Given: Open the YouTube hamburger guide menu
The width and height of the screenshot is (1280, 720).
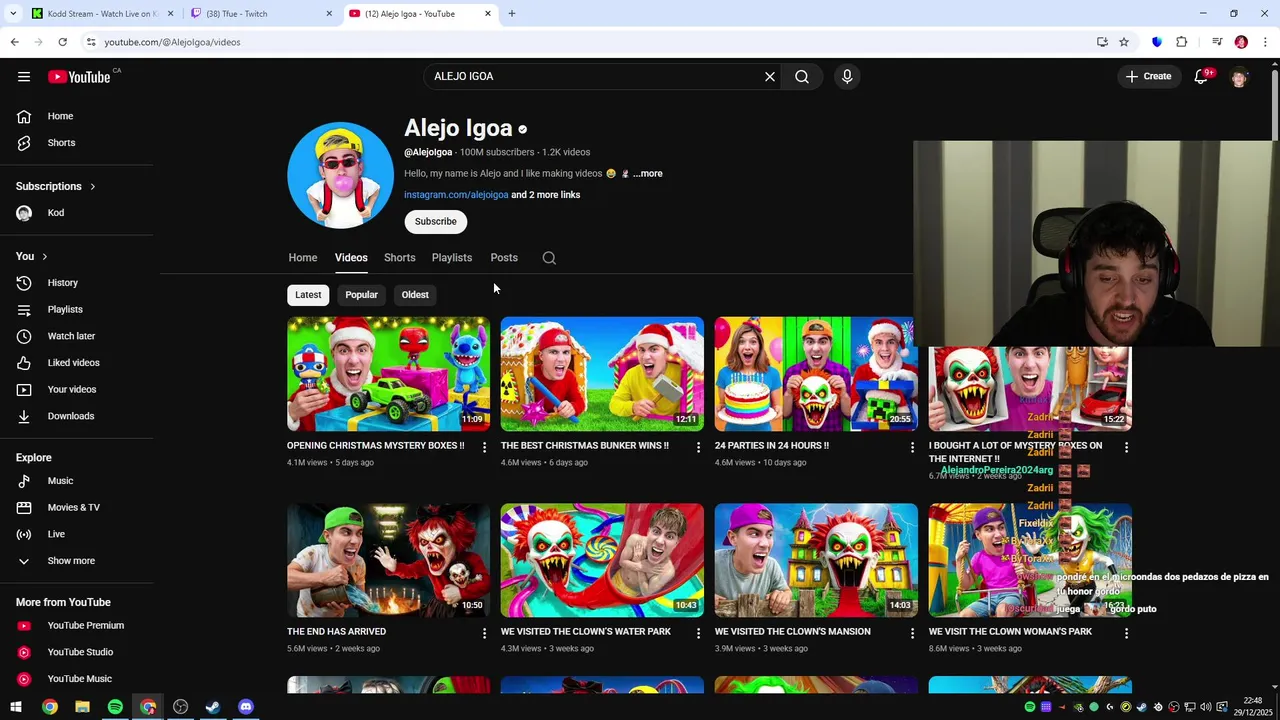Looking at the screenshot, I should point(24,77).
